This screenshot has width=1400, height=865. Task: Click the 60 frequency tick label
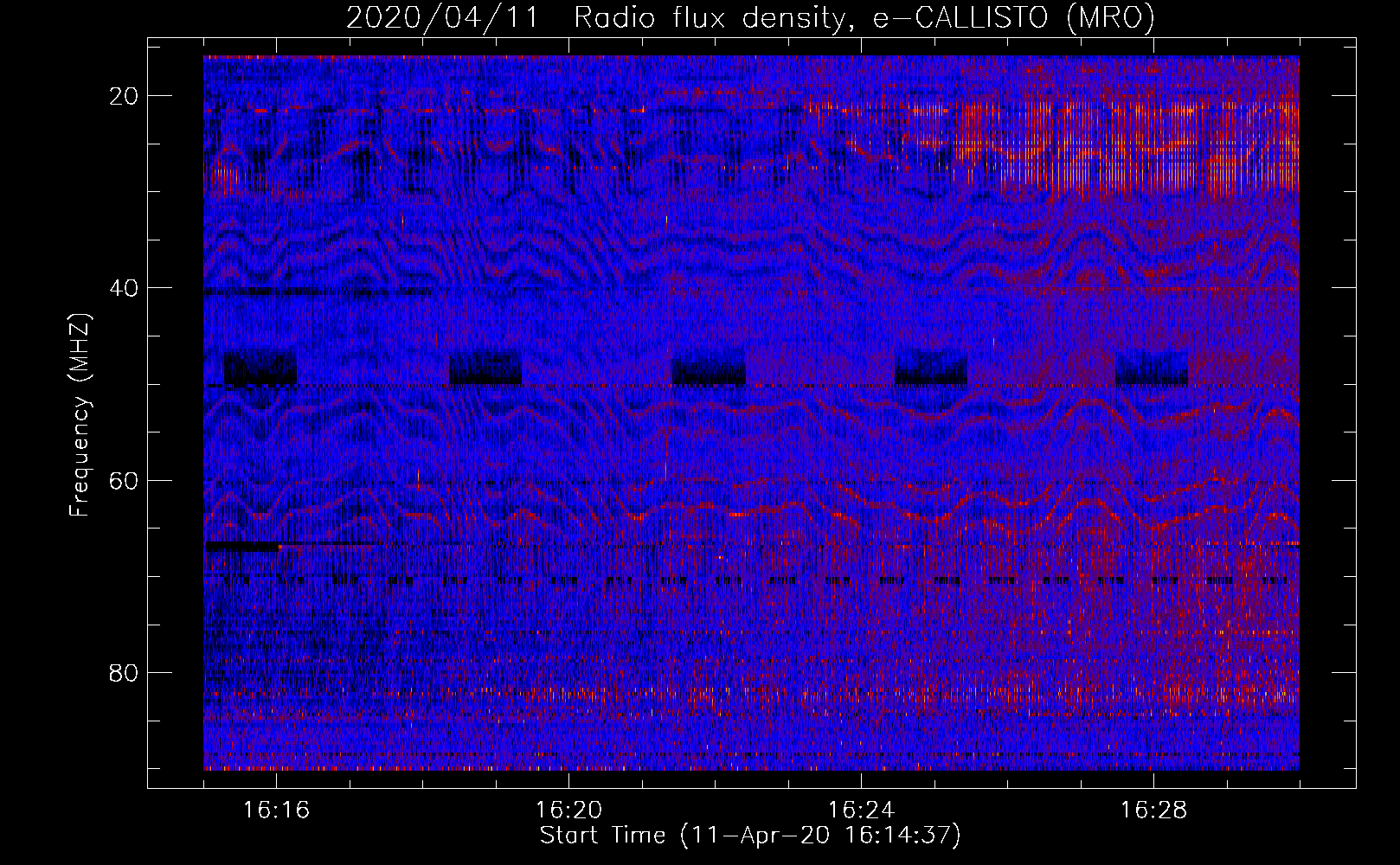pyautogui.click(x=124, y=480)
